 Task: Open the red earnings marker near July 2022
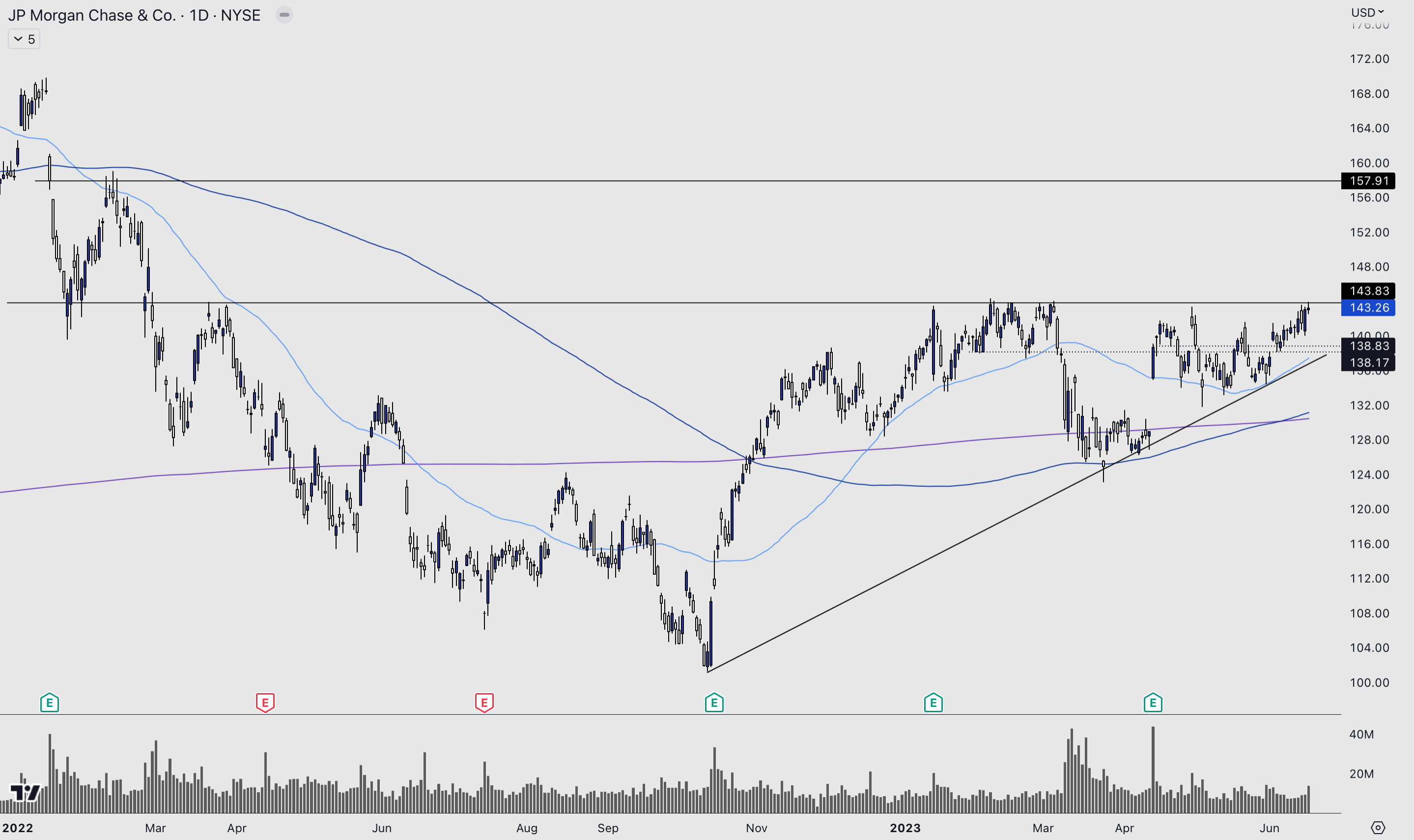(484, 702)
